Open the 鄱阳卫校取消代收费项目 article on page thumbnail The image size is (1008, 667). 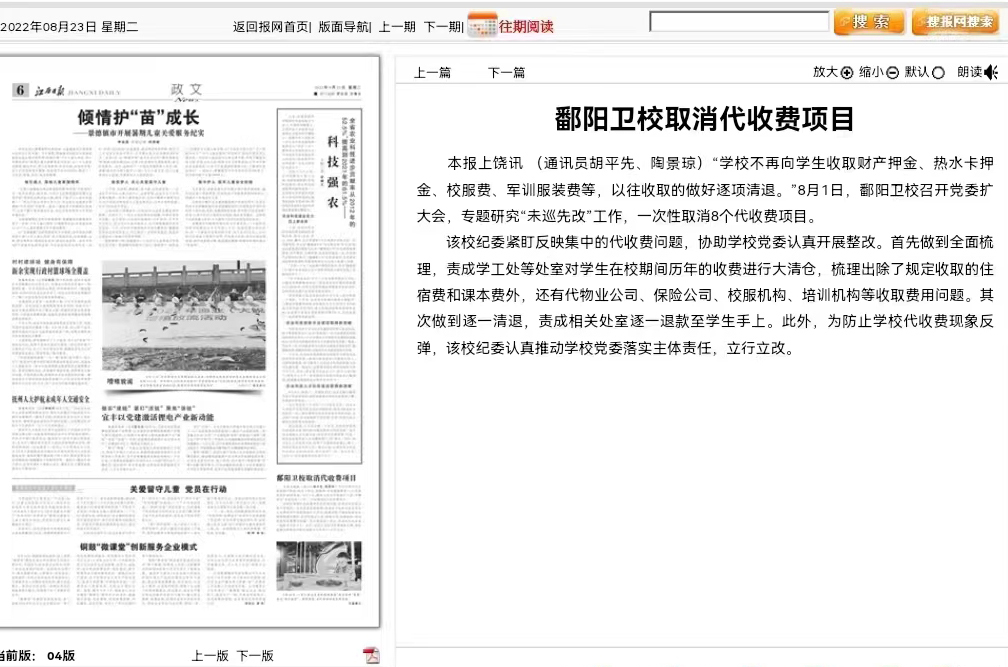[316, 478]
